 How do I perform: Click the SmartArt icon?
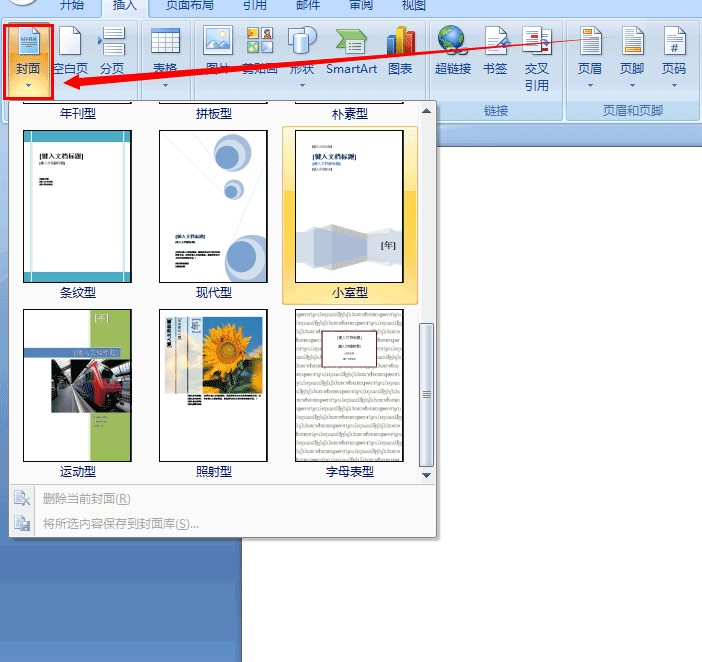pos(351,51)
